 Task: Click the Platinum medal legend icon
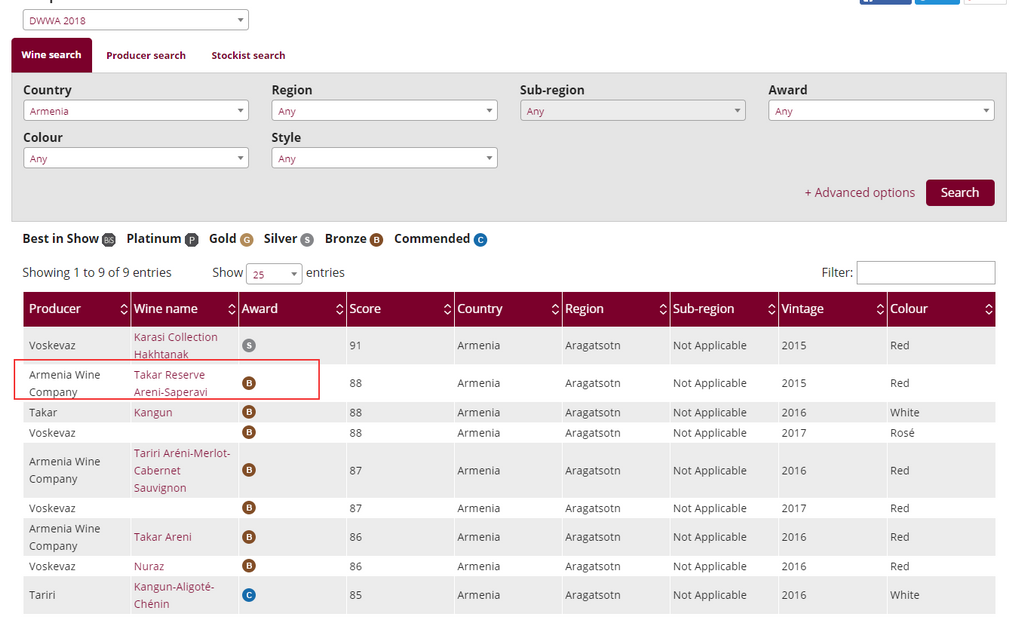point(191,240)
